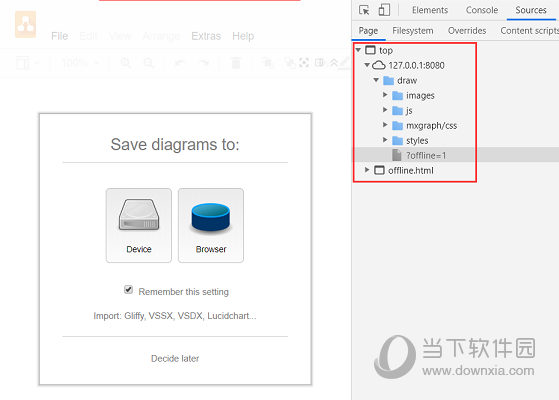
Task: Select the Device hard drive icon
Action: [139, 215]
